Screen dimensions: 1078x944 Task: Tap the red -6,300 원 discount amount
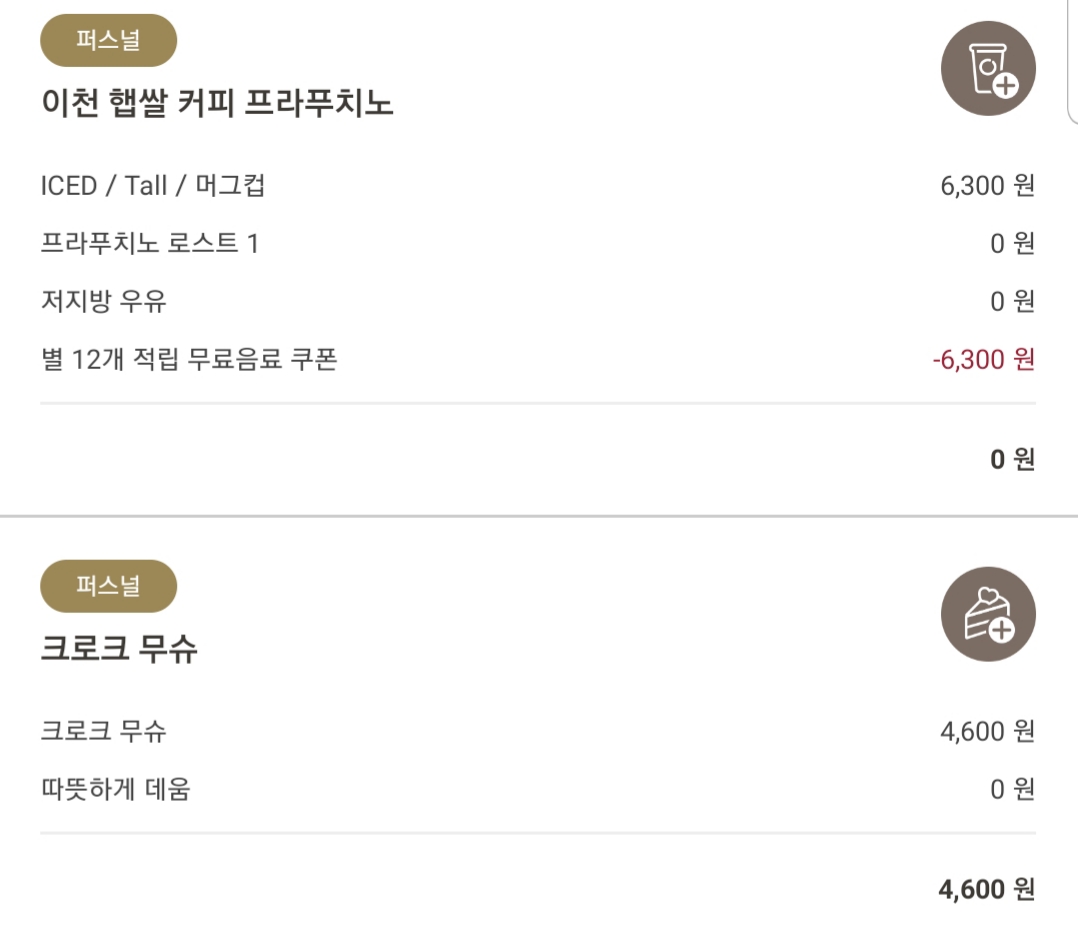click(983, 359)
